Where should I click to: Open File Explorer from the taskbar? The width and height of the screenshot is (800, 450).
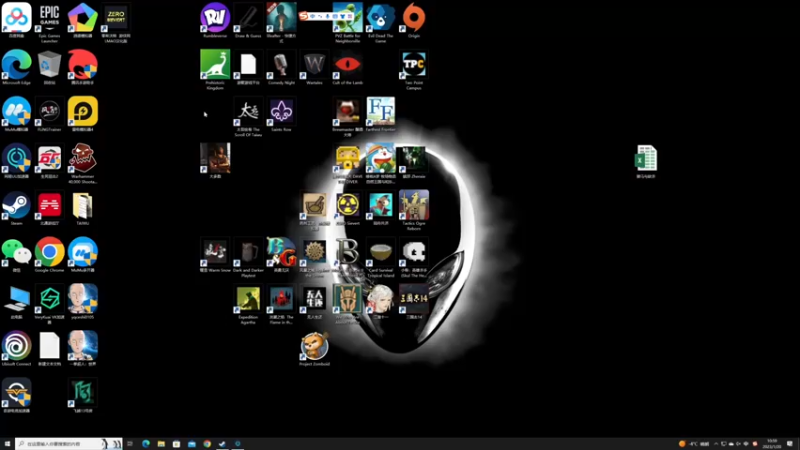tap(161, 444)
